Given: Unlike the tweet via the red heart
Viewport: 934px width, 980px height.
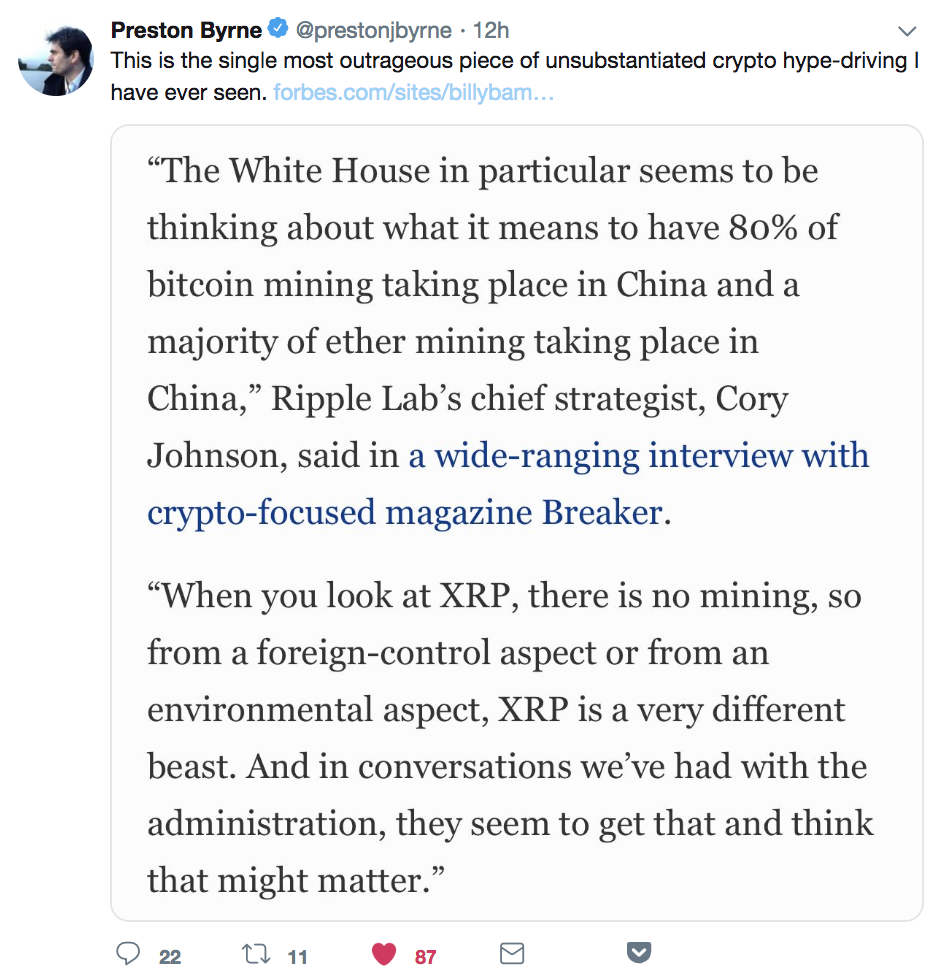Looking at the screenshot, I should point(384,954).
